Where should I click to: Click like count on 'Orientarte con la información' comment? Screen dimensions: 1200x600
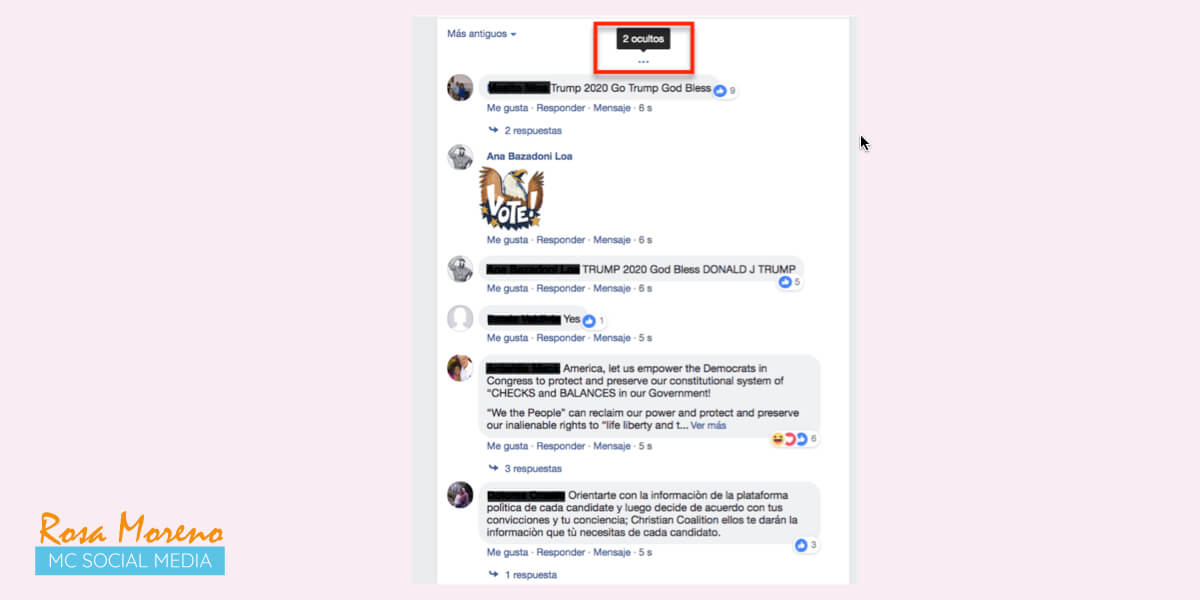pos(807,545)
